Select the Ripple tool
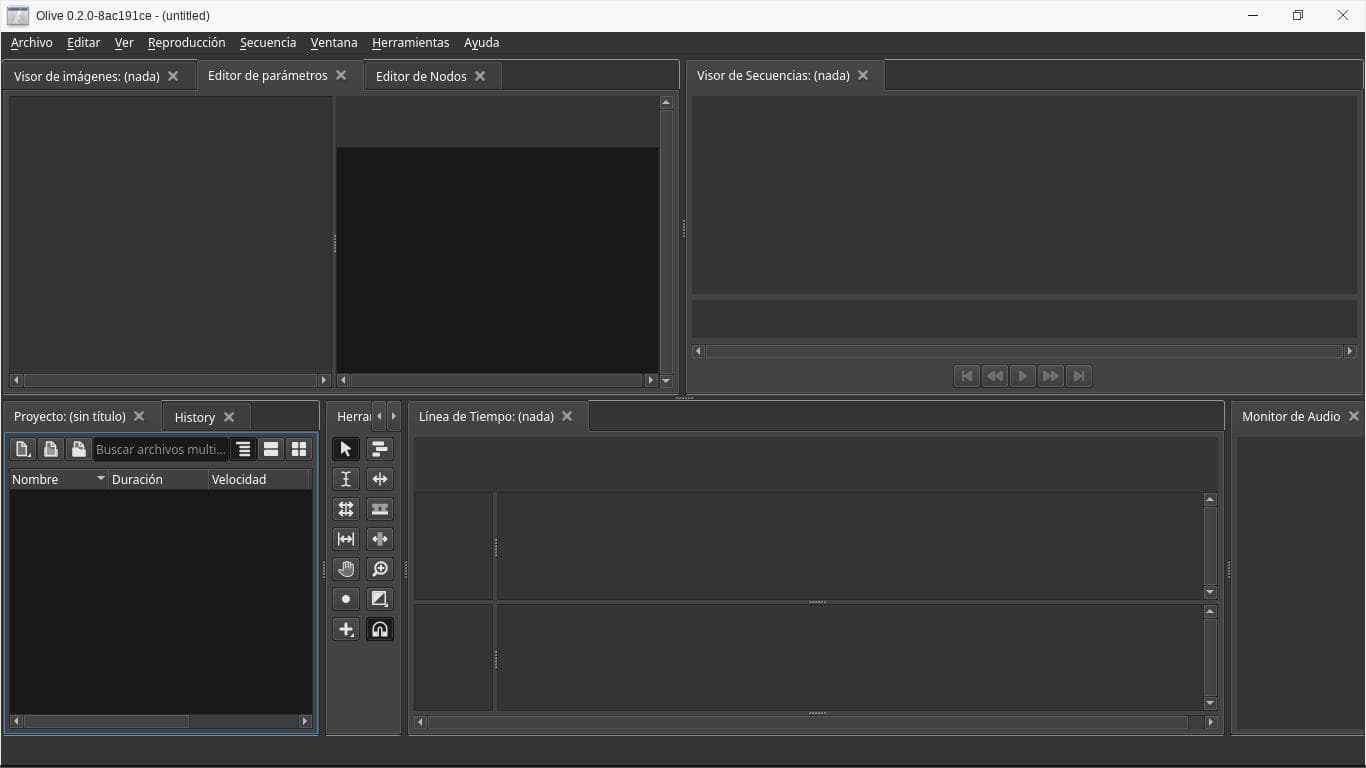 pyautogui.click(x=380, y=479)
